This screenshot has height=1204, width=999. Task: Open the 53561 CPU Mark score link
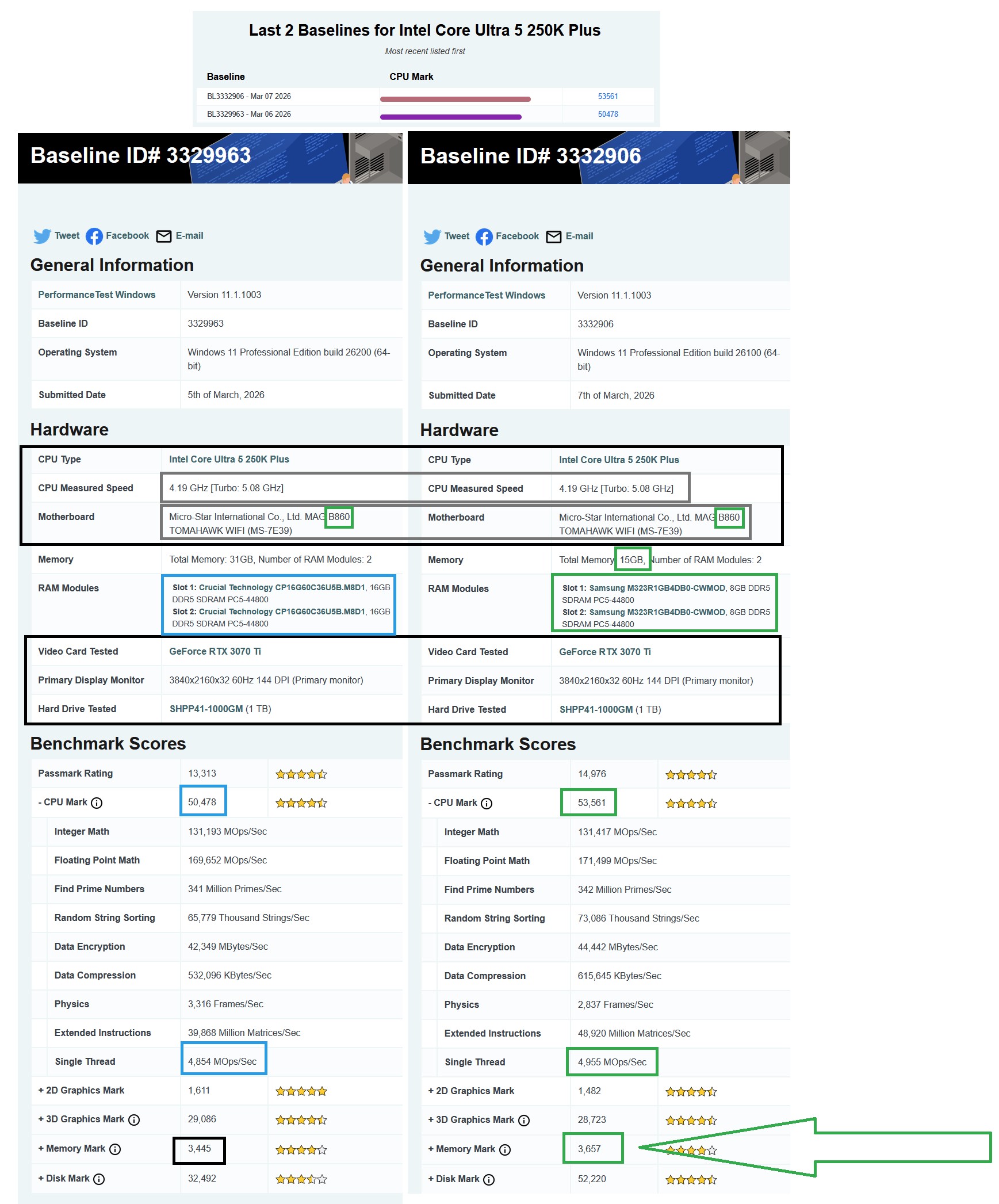coord(607,97)
